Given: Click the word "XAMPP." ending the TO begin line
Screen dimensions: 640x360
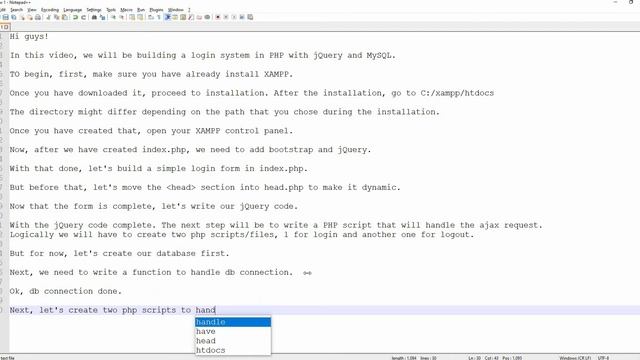Looking at the screenshot, I should [278, 74].
